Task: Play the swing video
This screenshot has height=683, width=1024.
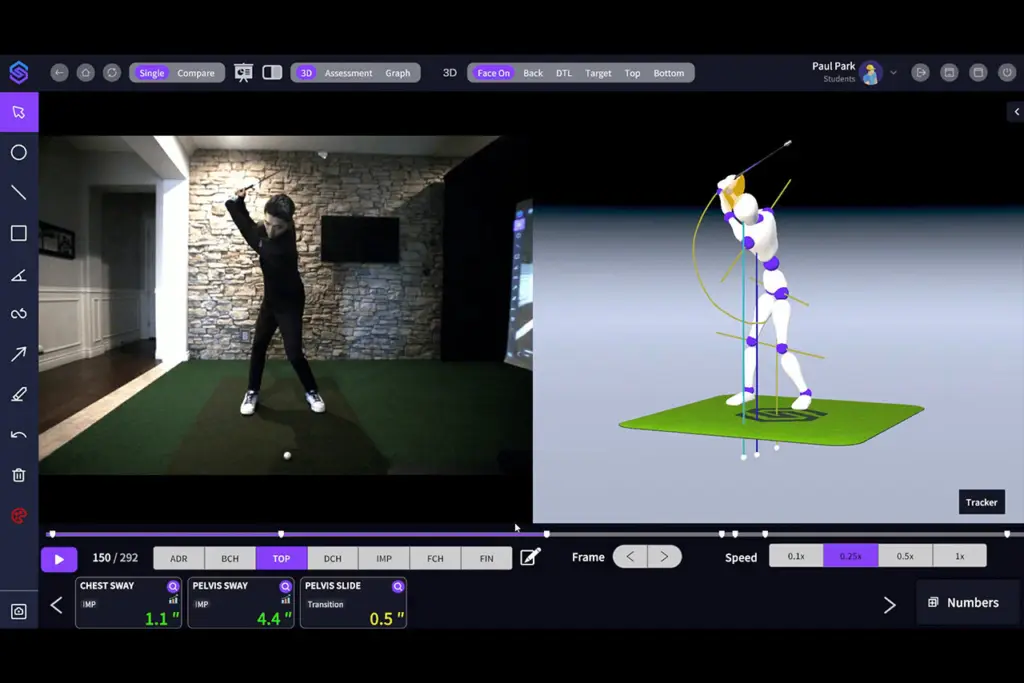Action: (x=59, y=559)
